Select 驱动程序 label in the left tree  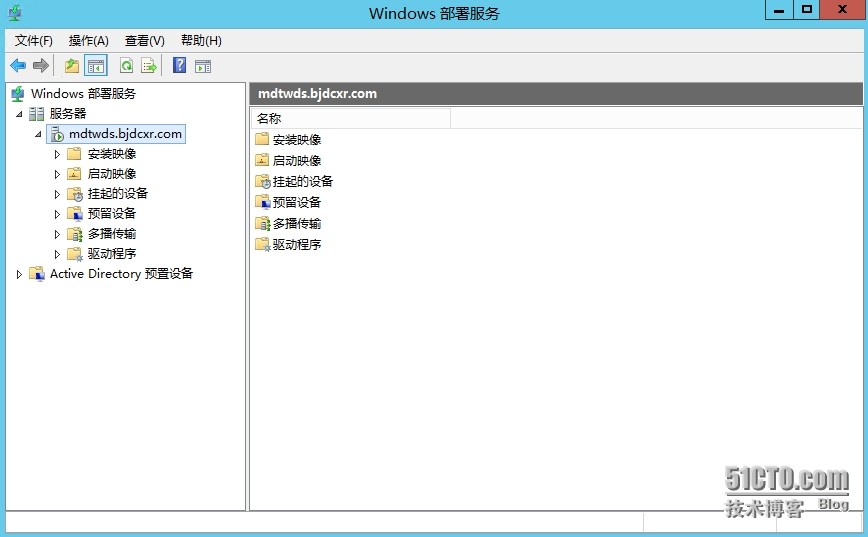pyautogui.click(x=112, y=254)
